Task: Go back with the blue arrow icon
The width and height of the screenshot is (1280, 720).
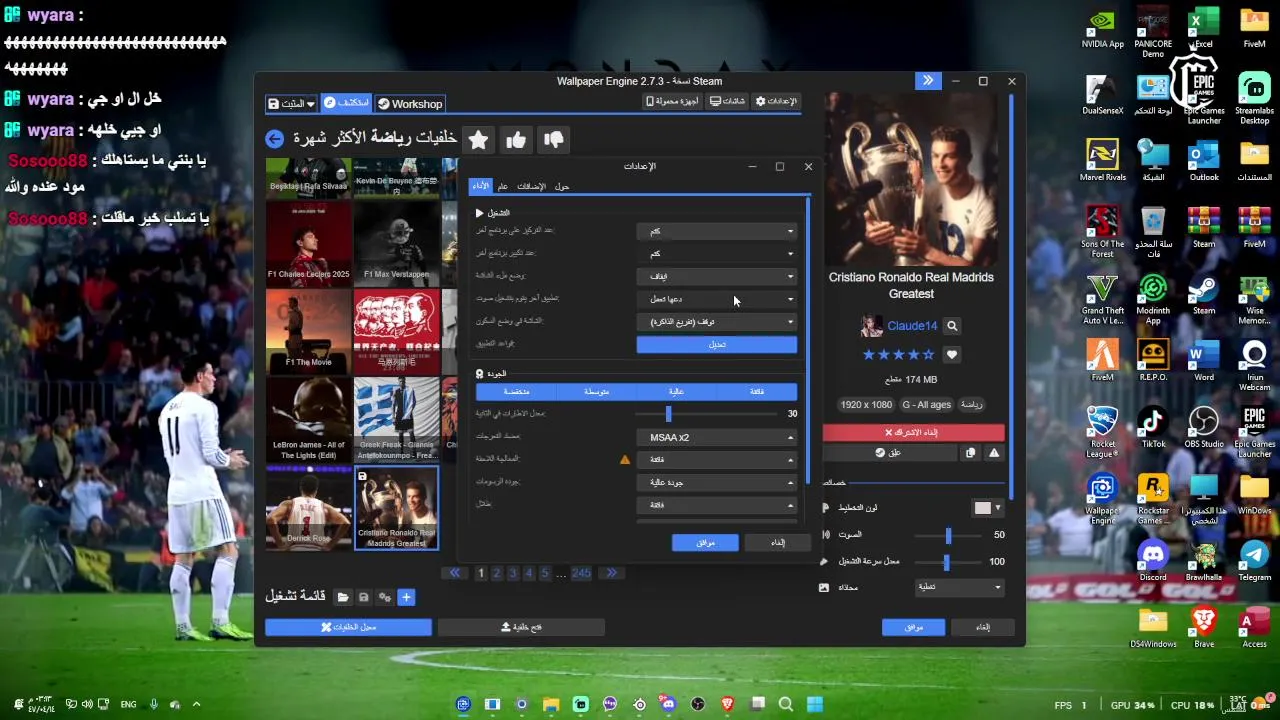Action: (274, 139)
